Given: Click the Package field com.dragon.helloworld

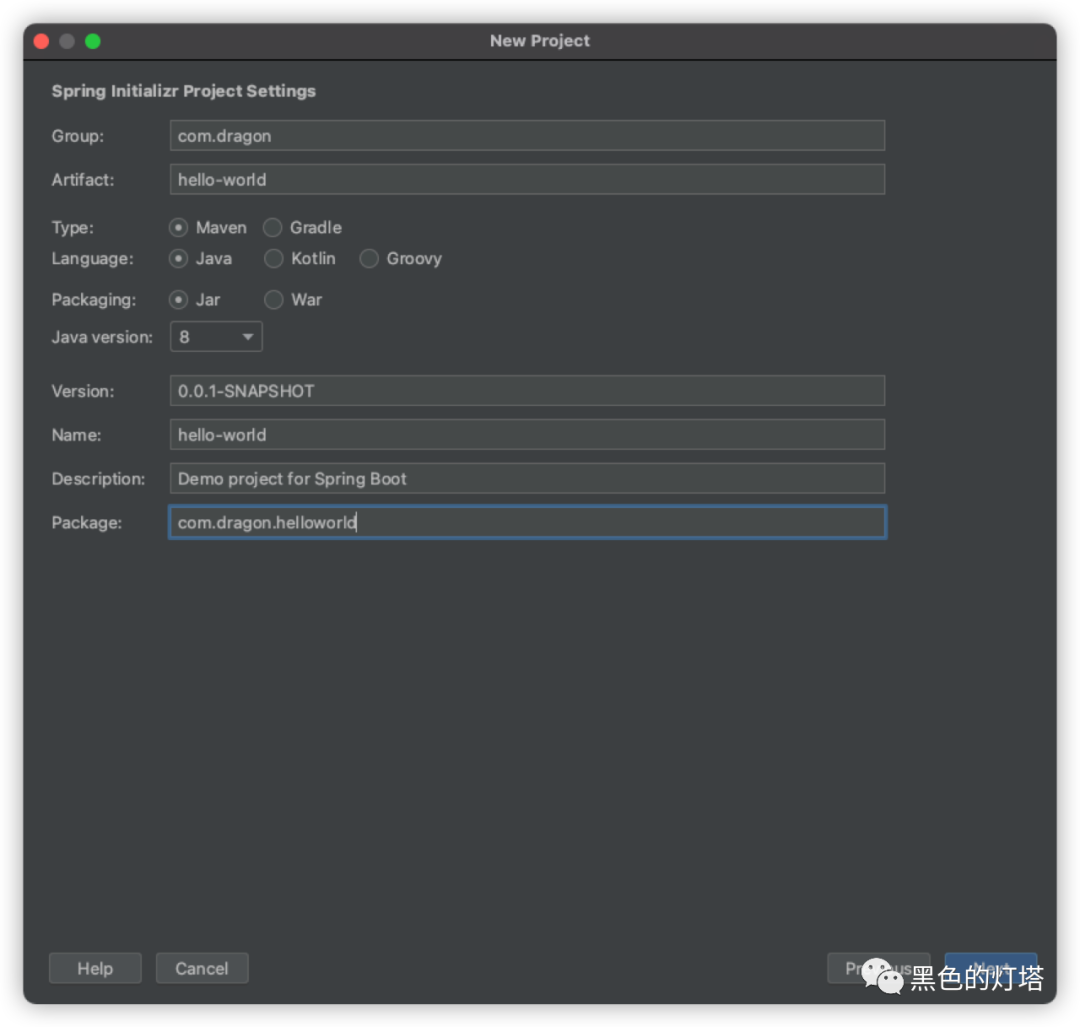Looking at the screenshot, I should tap(527, 523).
